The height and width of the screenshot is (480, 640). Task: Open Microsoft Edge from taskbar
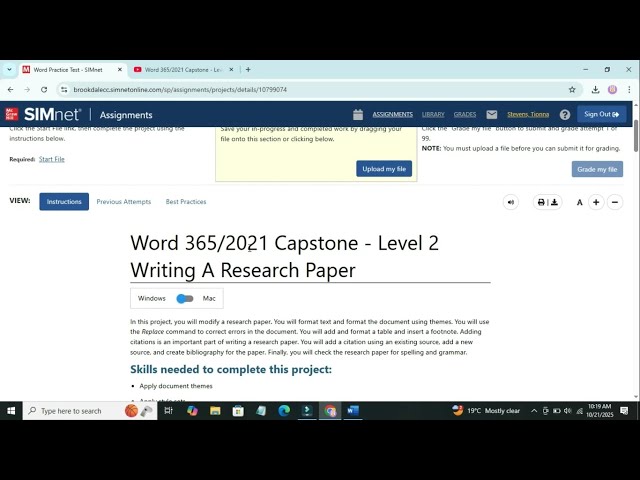[284, 411]
